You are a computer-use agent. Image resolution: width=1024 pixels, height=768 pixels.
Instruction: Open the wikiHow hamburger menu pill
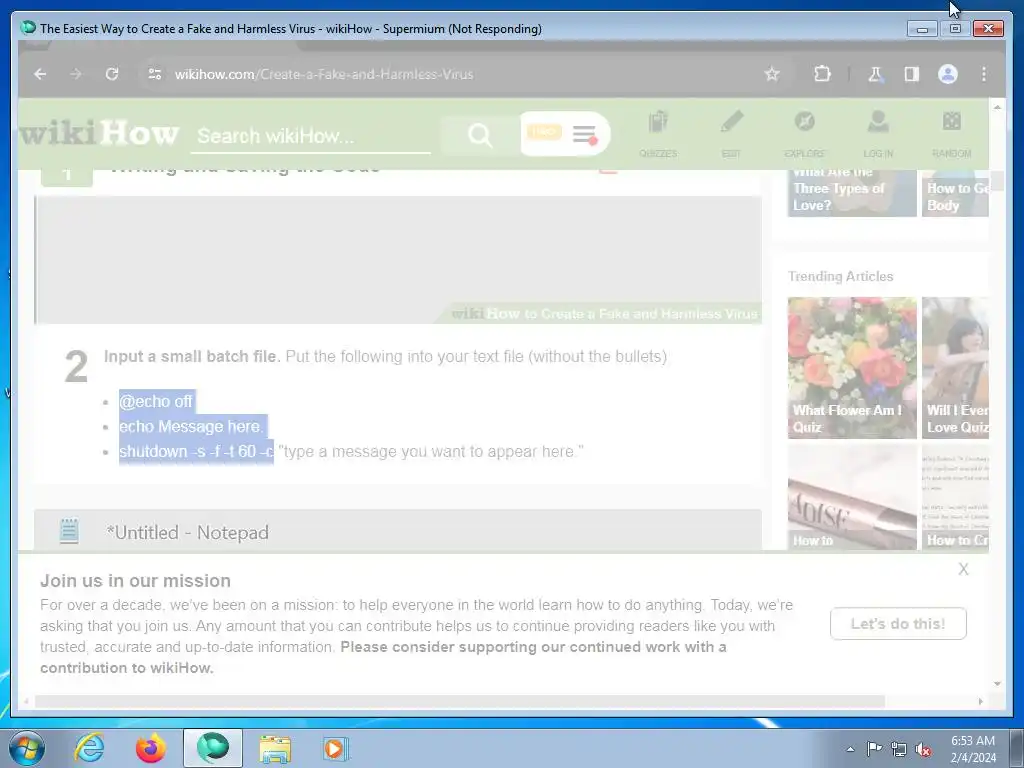point(565,134)
